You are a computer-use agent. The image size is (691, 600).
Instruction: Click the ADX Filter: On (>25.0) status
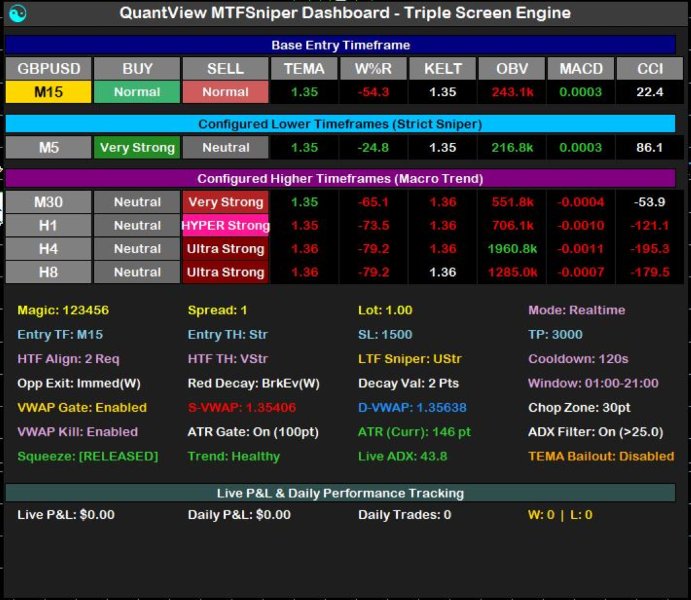click(595, 432)
